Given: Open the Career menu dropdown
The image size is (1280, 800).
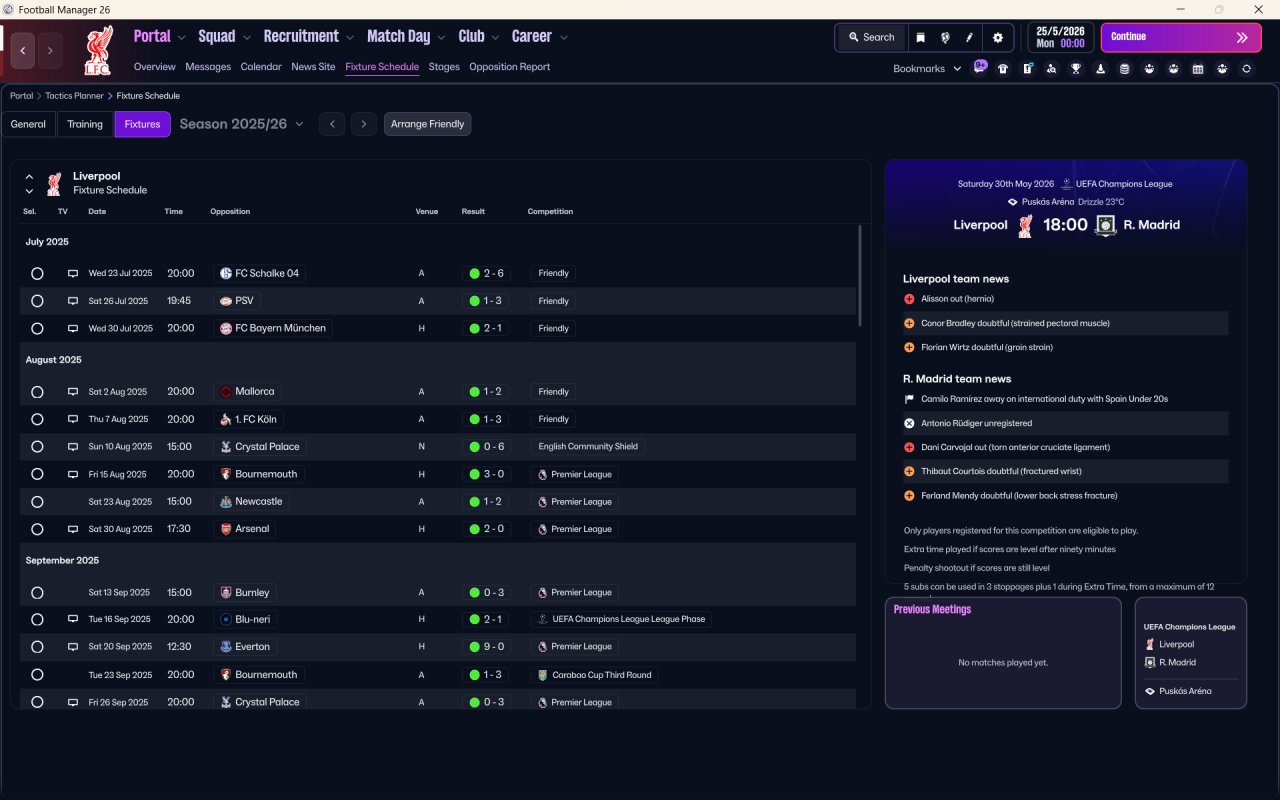Looking at the screenshot, I should point(540,37).
